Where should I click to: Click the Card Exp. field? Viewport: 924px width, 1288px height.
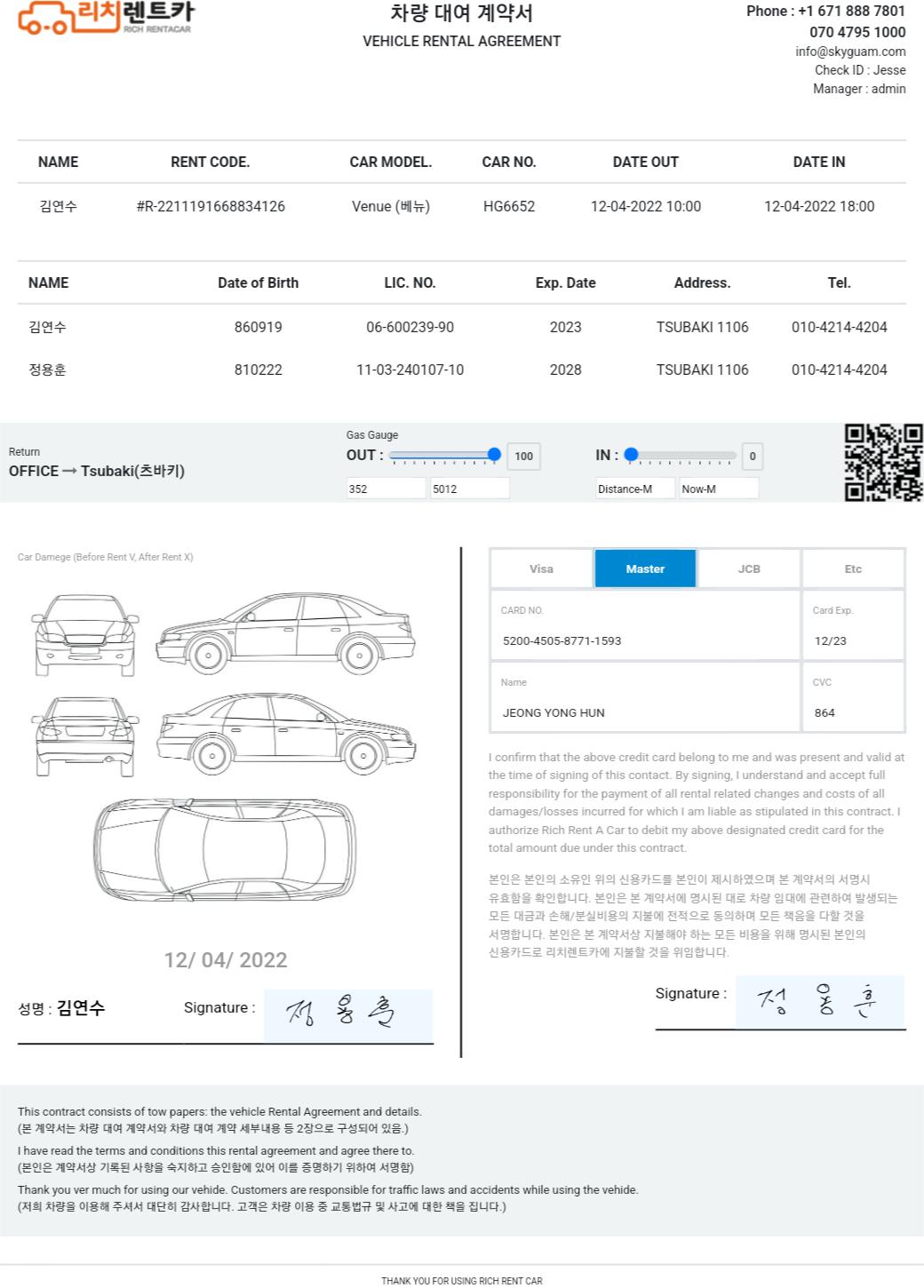(x=853, y=640)
